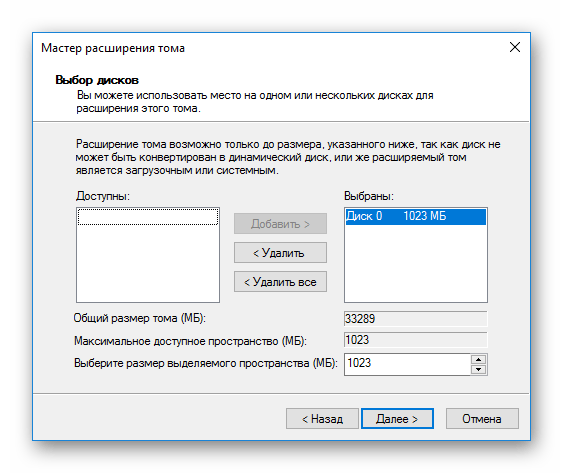
Task: Decrease allocated space with down spinner arrow
Action: (478, 369)
